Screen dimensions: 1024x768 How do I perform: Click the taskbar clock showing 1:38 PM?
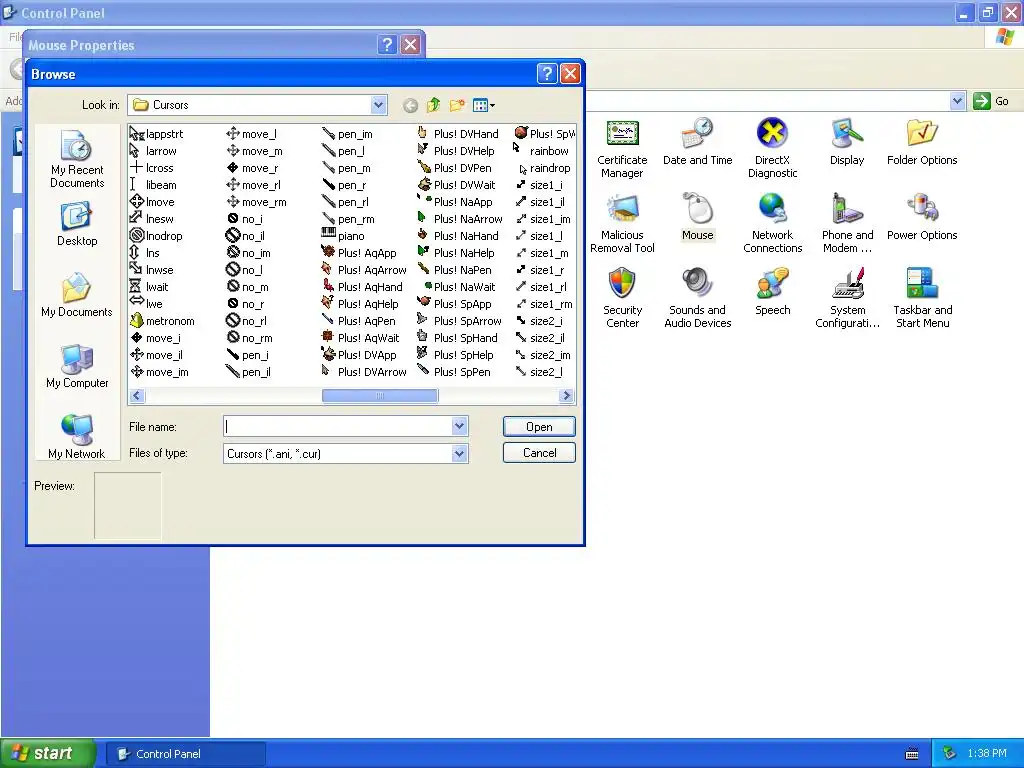click(x=987, y=754)
